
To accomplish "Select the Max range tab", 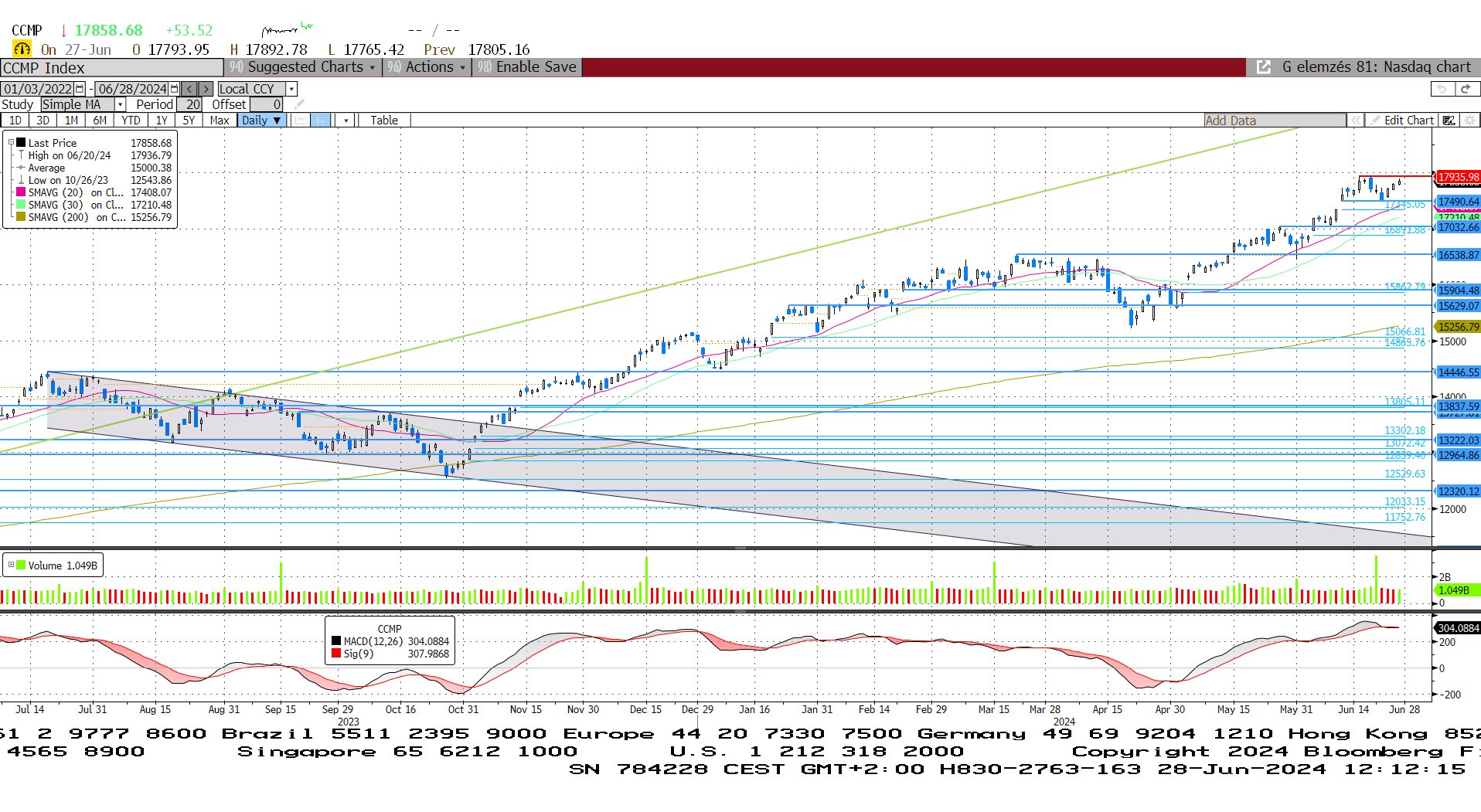I will [219, 120].
